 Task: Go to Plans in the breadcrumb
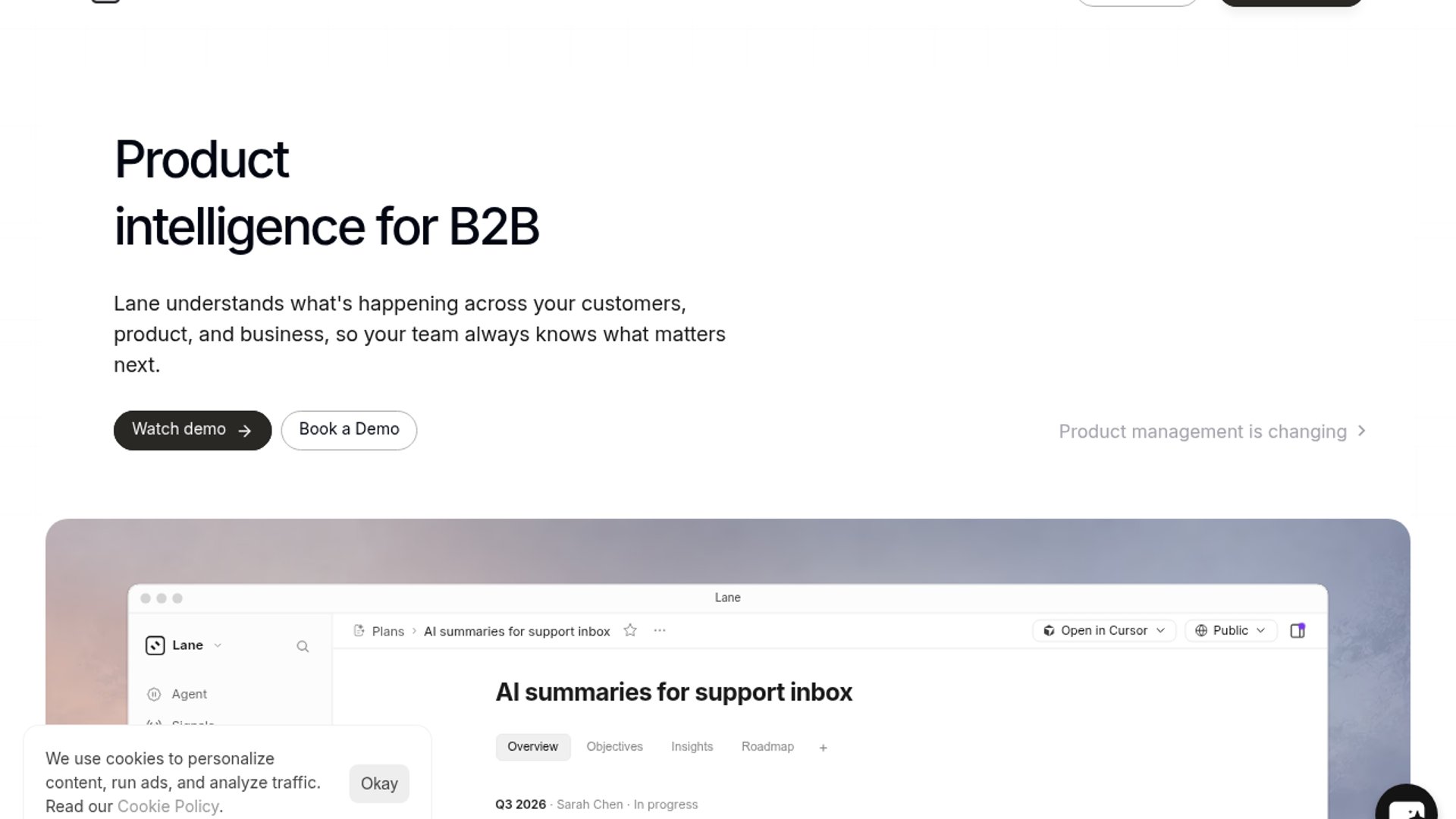tap(388, 631)
